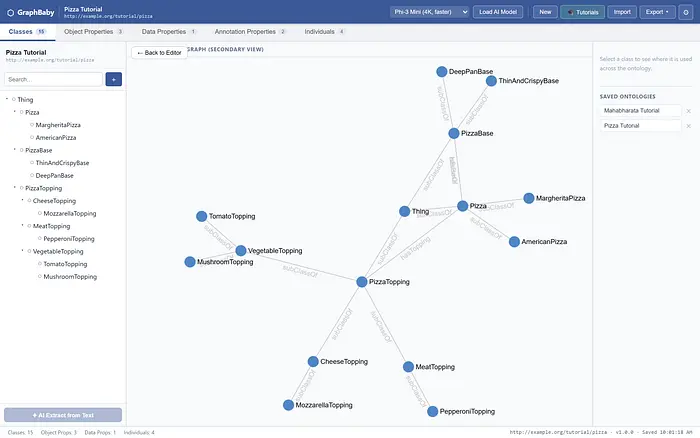The width and height of the screenshot is (700, 438).
Task: Click Back to Editor button
Action: pos(159,53)
